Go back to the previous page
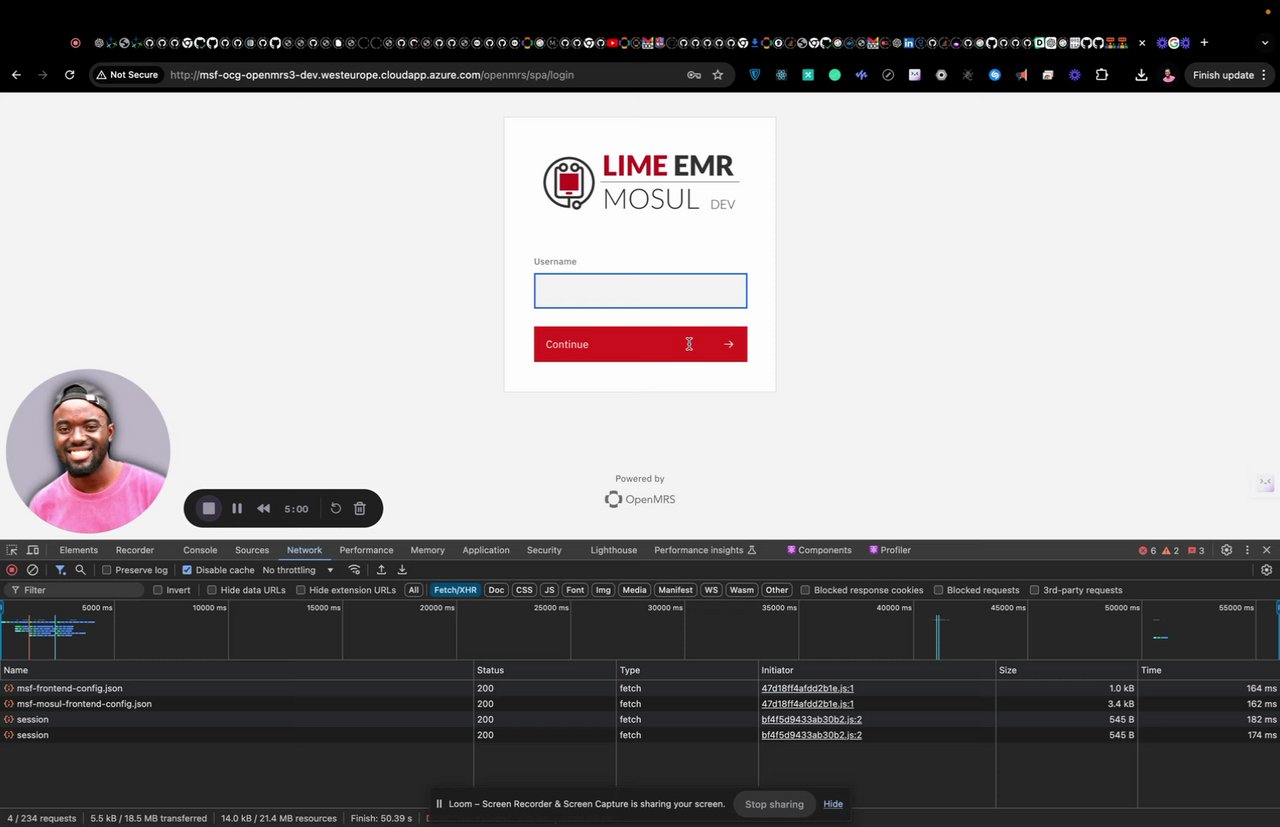Screen dimensions: 1280x827 coord(16,75)
